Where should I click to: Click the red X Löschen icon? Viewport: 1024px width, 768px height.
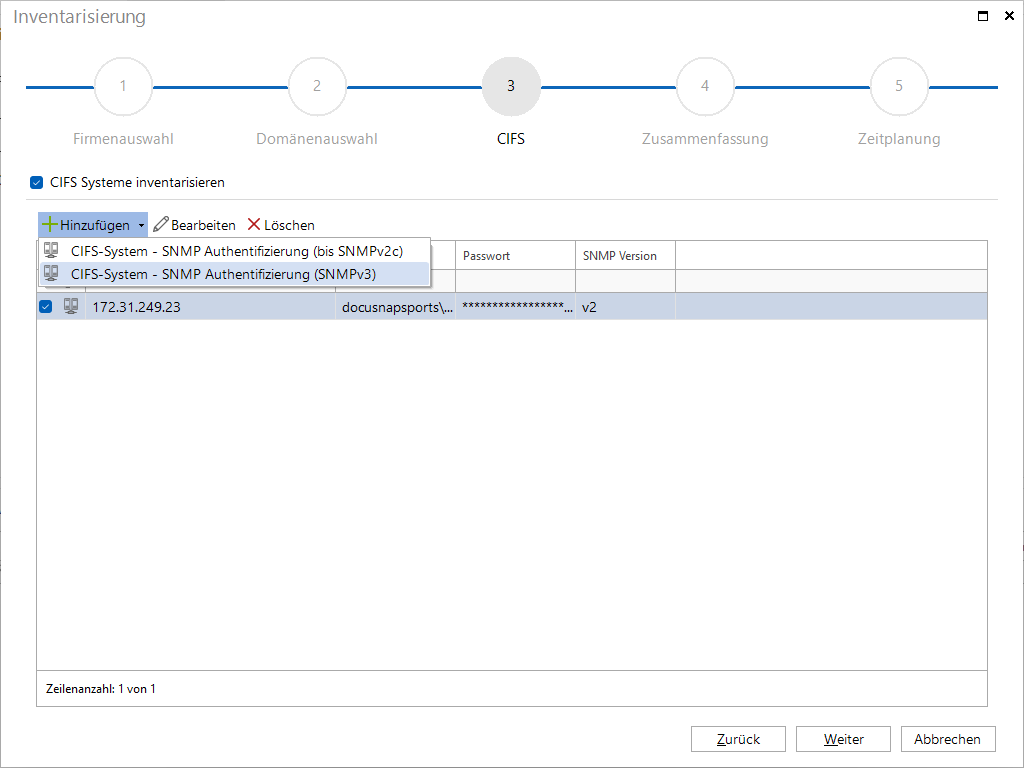(x=254, y=225)
